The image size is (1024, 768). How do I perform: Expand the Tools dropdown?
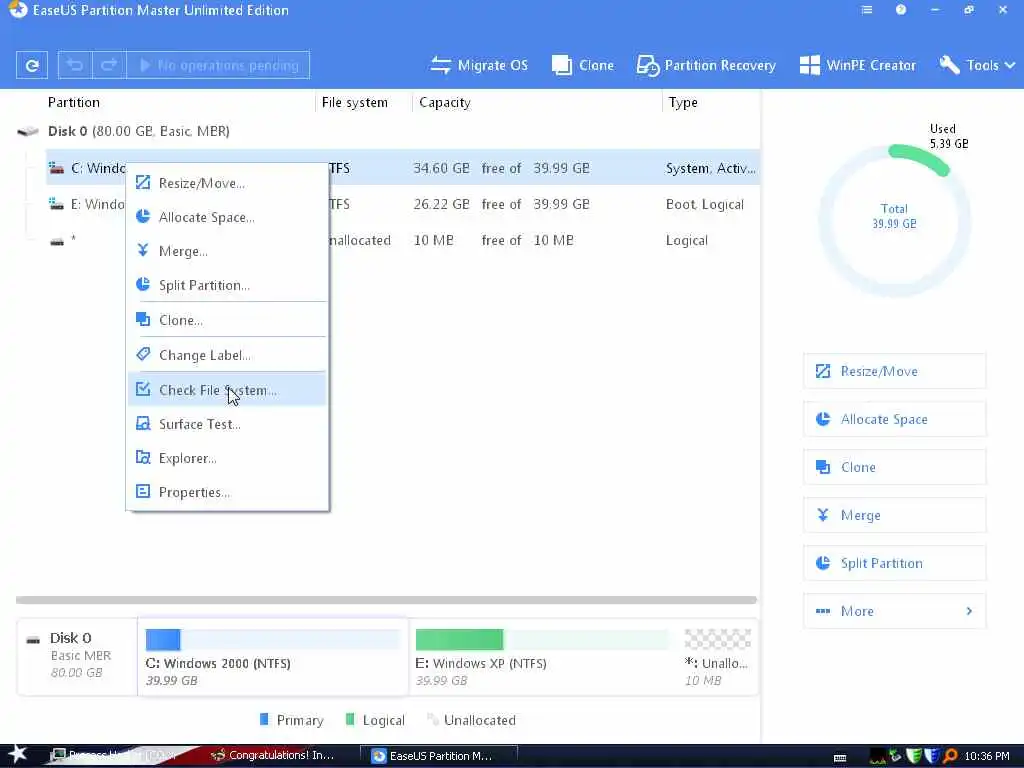pyautogui.click(x=977, y=65)
